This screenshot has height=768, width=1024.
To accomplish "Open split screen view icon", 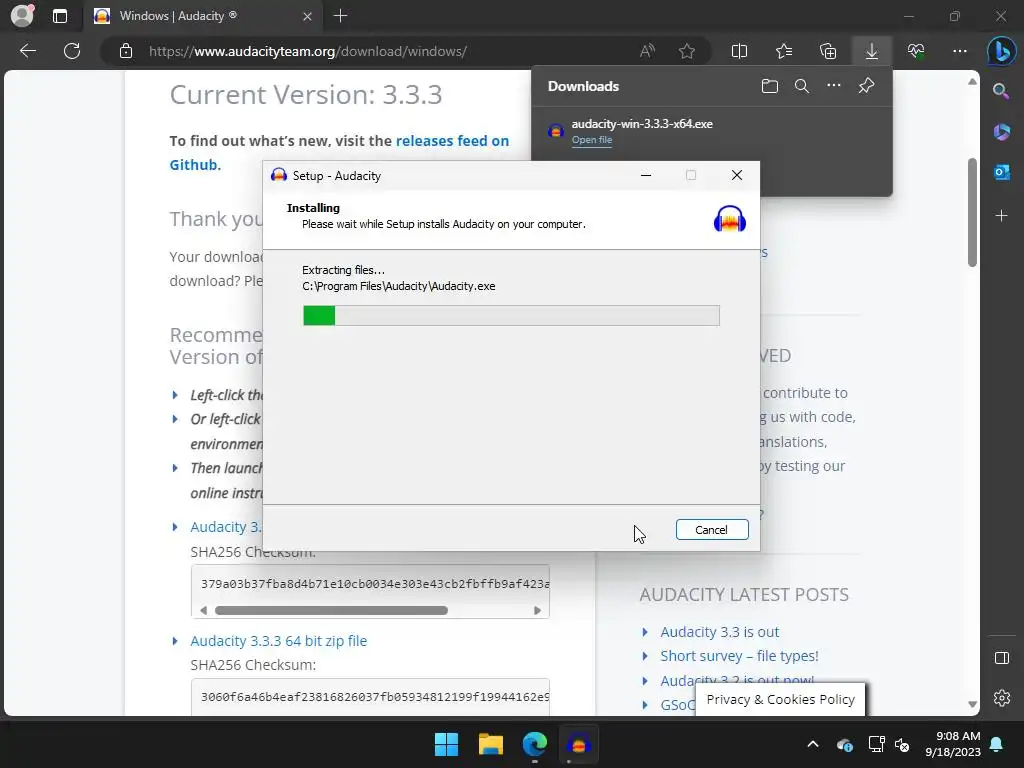I will [739, 51].
